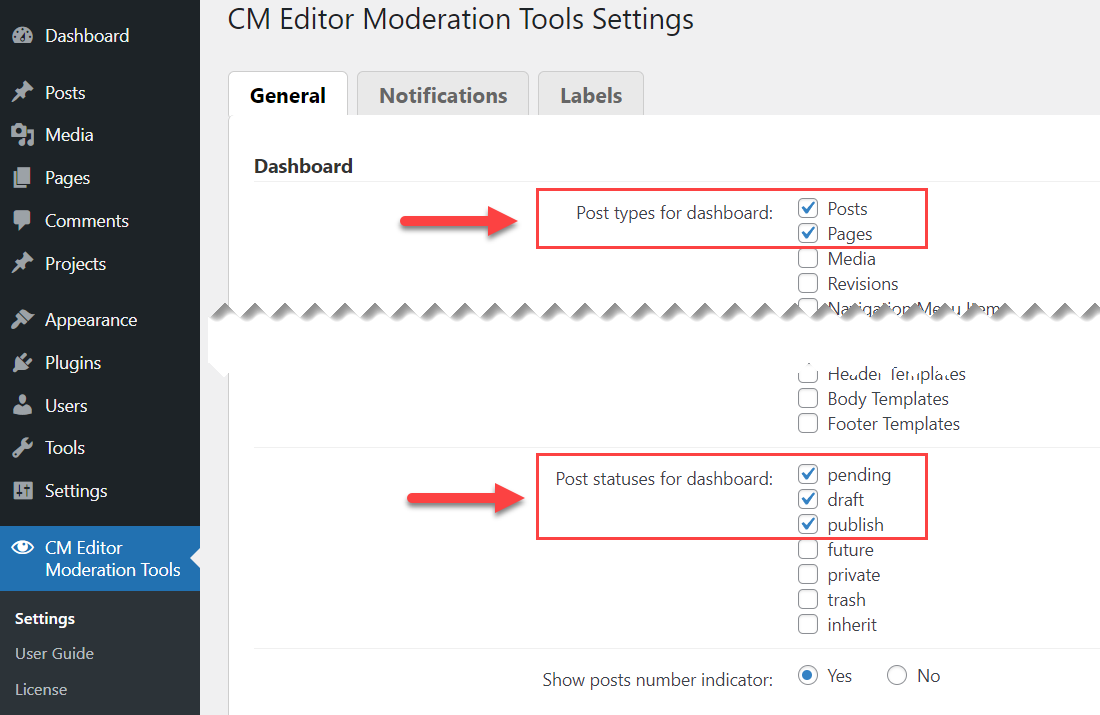Click the Tools wrench icon
The image size is (1100, 715).
click(x=22, y=448)
